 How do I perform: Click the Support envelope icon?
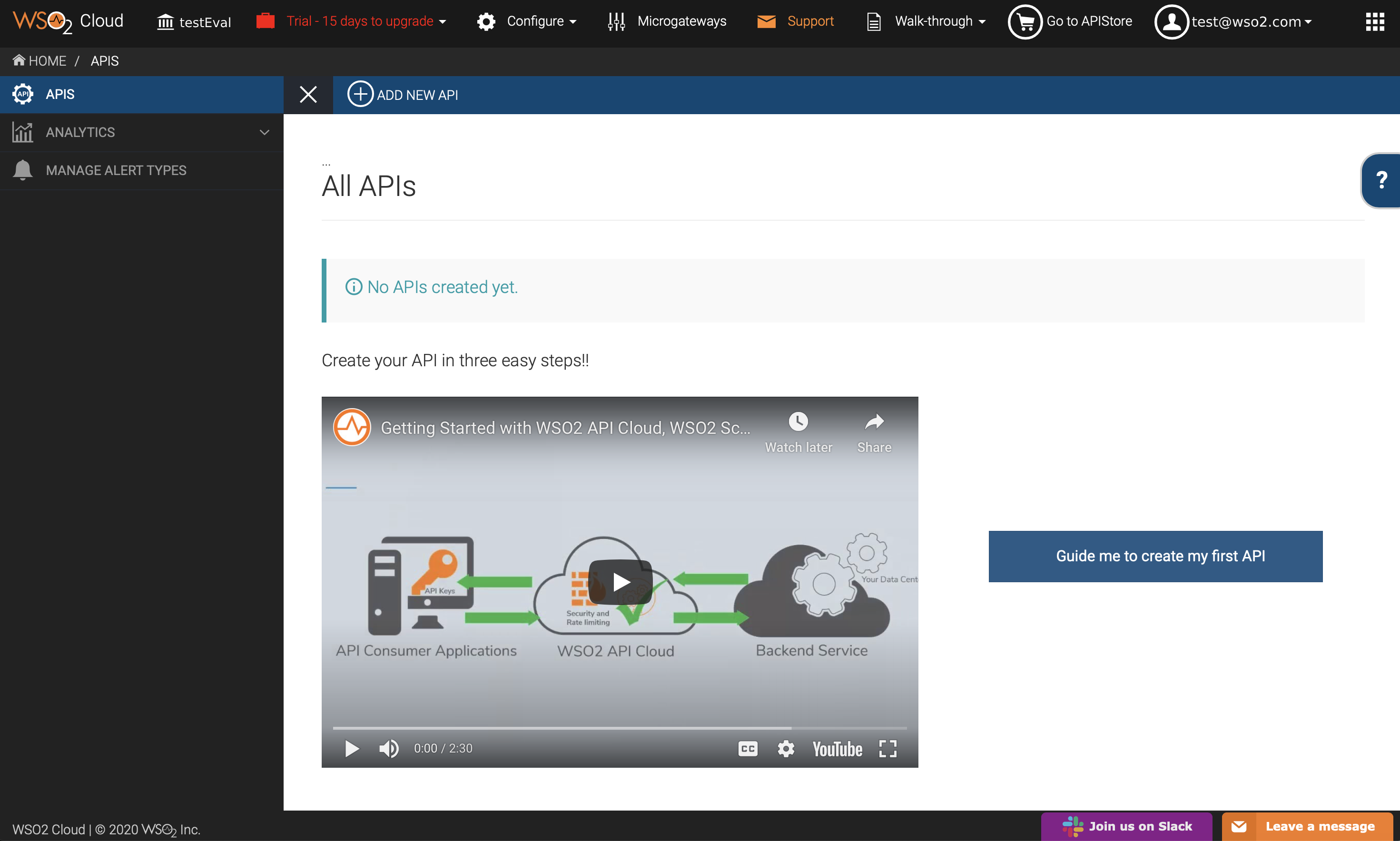(x=766, y=21)
